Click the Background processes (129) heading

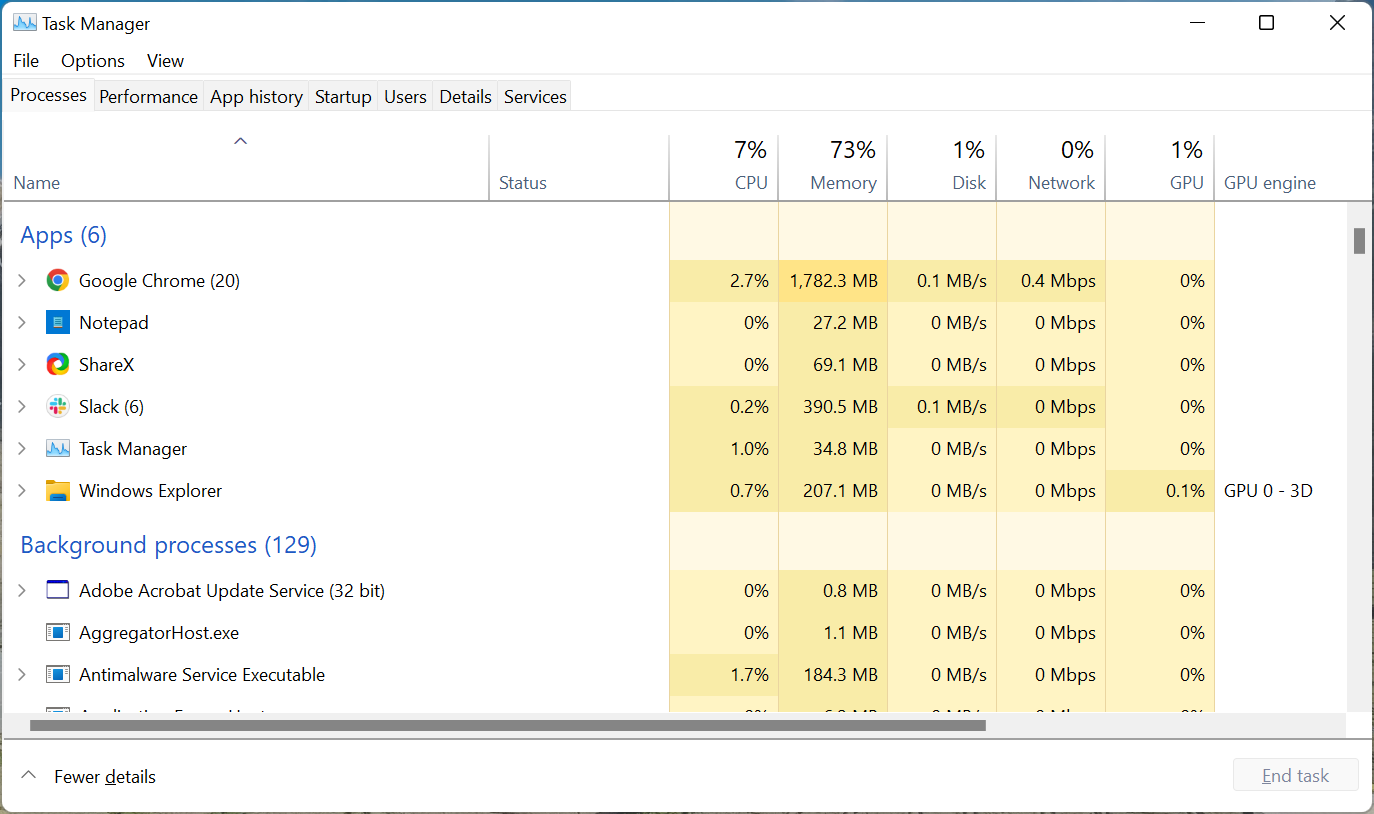coord(168,545)
